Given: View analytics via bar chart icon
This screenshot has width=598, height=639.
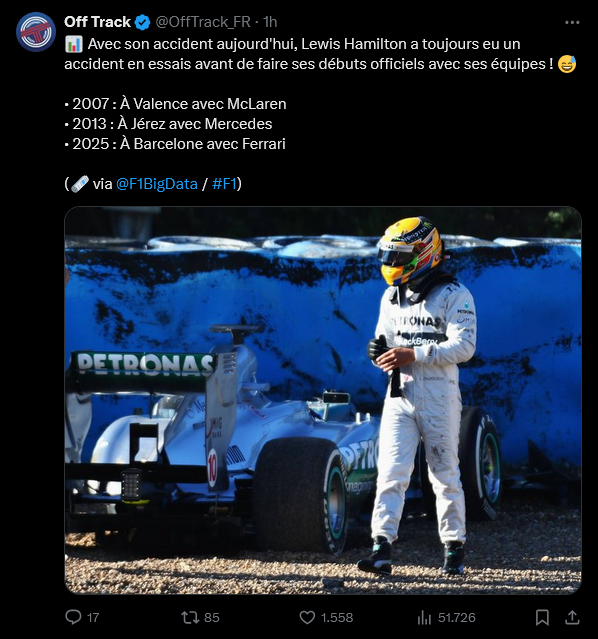Looking at the screenshot, I should (x=424, y=618).
